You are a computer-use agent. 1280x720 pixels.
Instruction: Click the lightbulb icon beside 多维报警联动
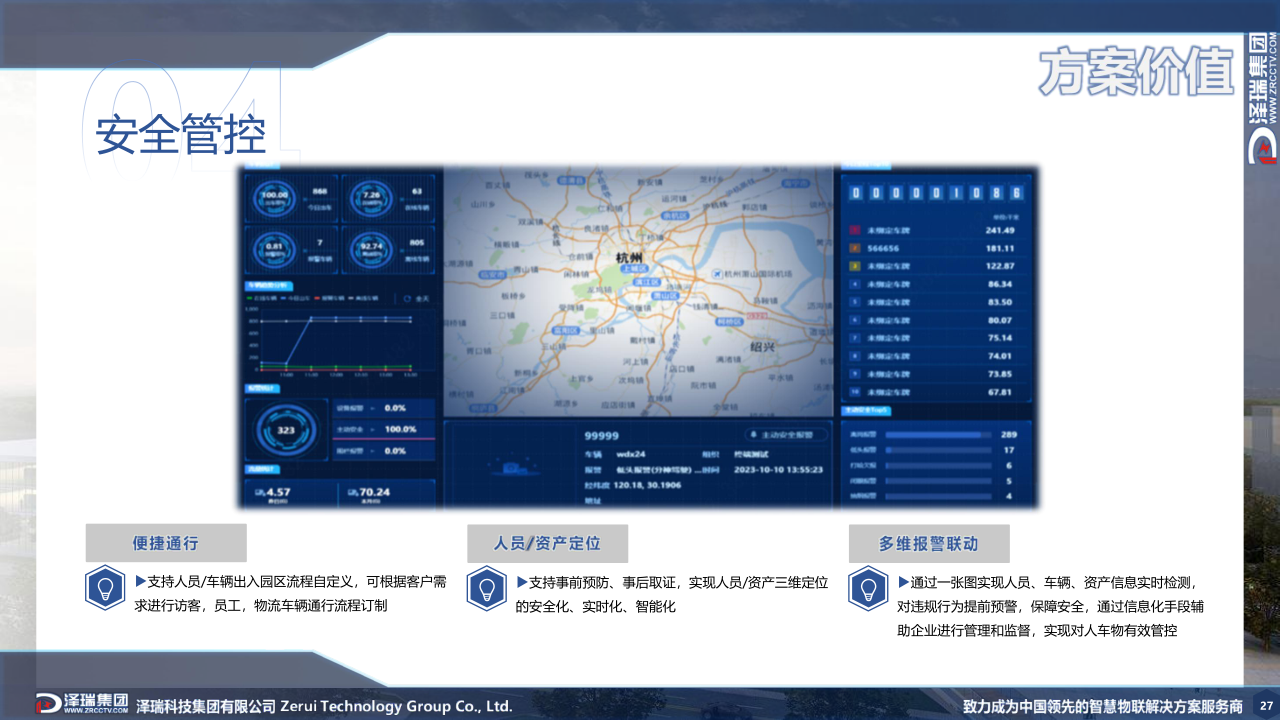869,588
